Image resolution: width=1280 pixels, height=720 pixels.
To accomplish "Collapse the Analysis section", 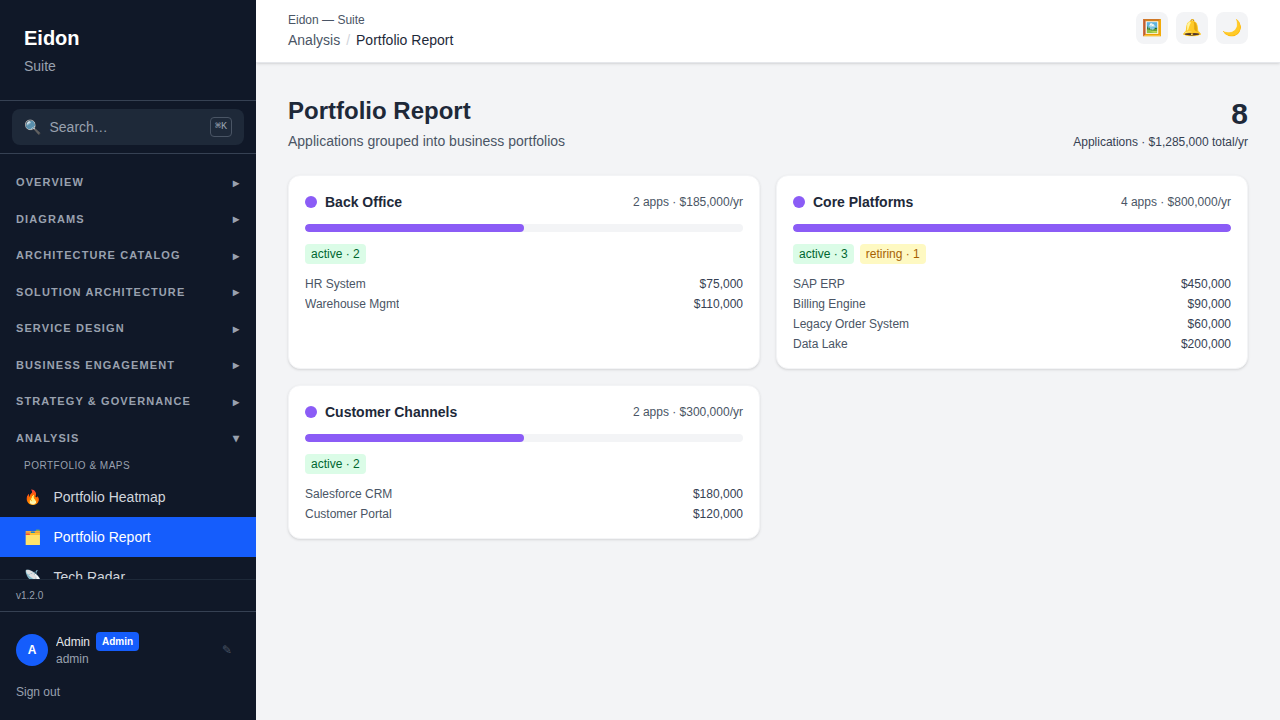I will point(128,438).
